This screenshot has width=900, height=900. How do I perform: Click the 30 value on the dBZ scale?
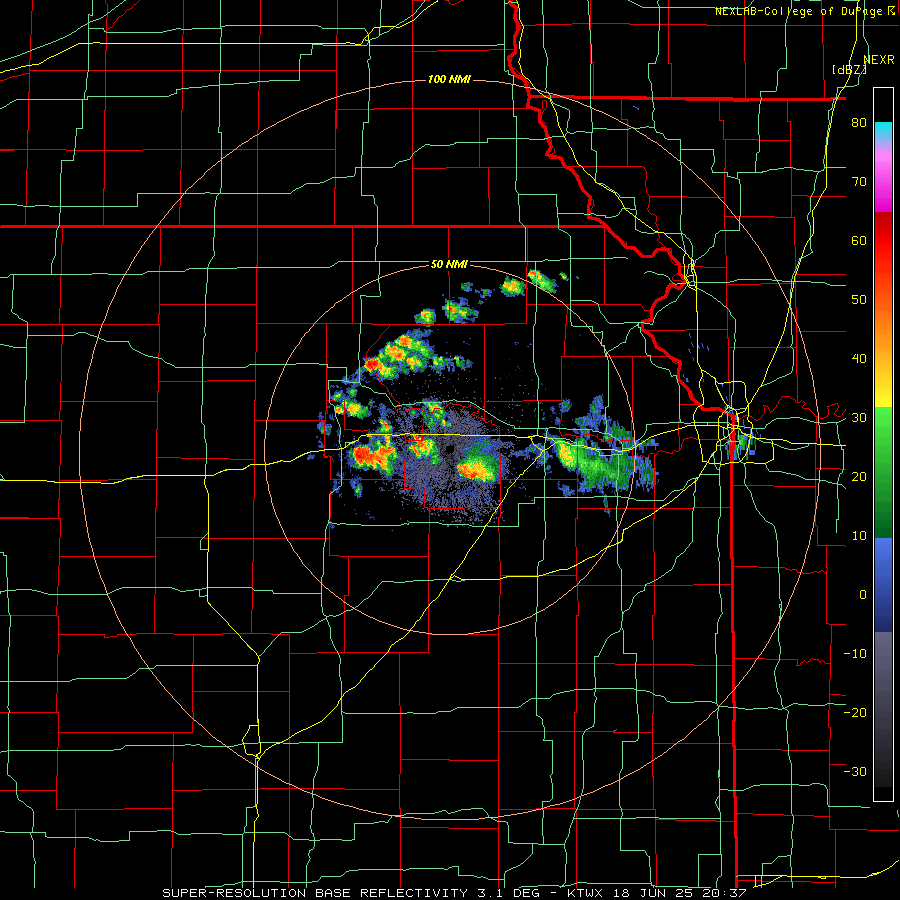859,418
